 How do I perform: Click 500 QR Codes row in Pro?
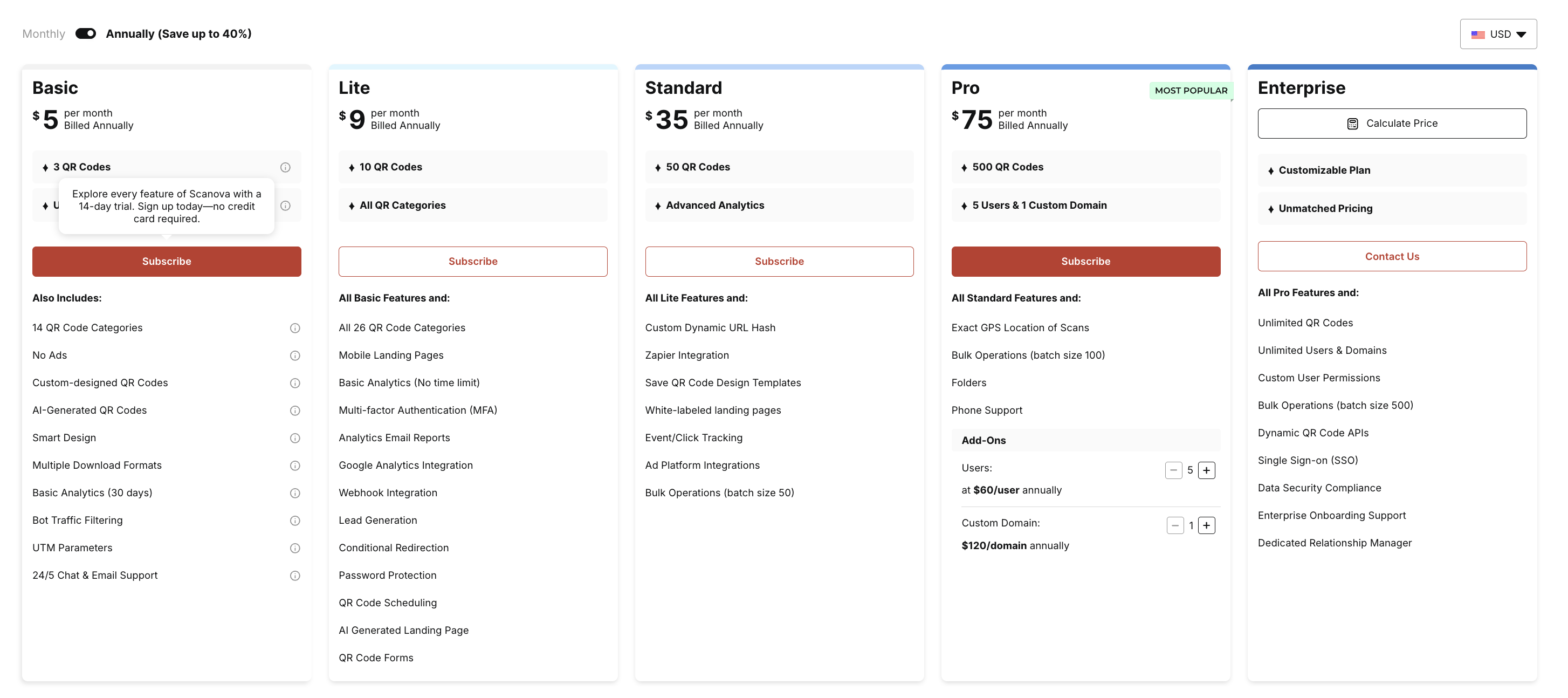[x=1086, y=167]
